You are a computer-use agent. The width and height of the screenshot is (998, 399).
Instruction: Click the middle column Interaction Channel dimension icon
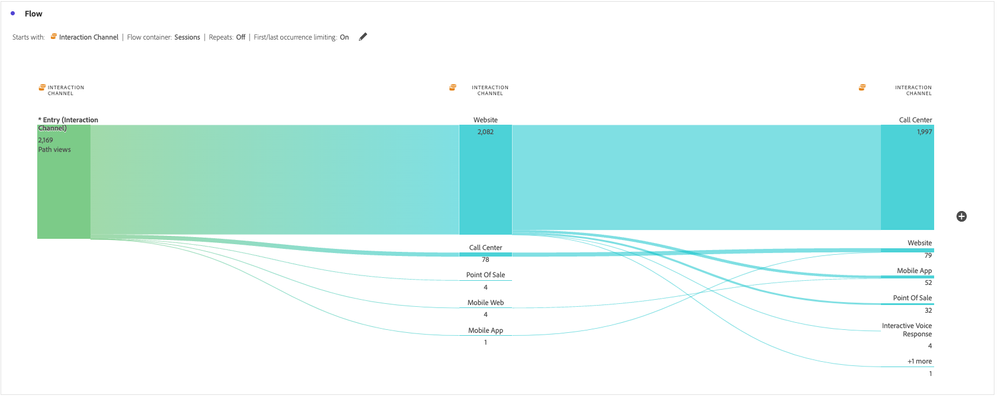[453, 87]
